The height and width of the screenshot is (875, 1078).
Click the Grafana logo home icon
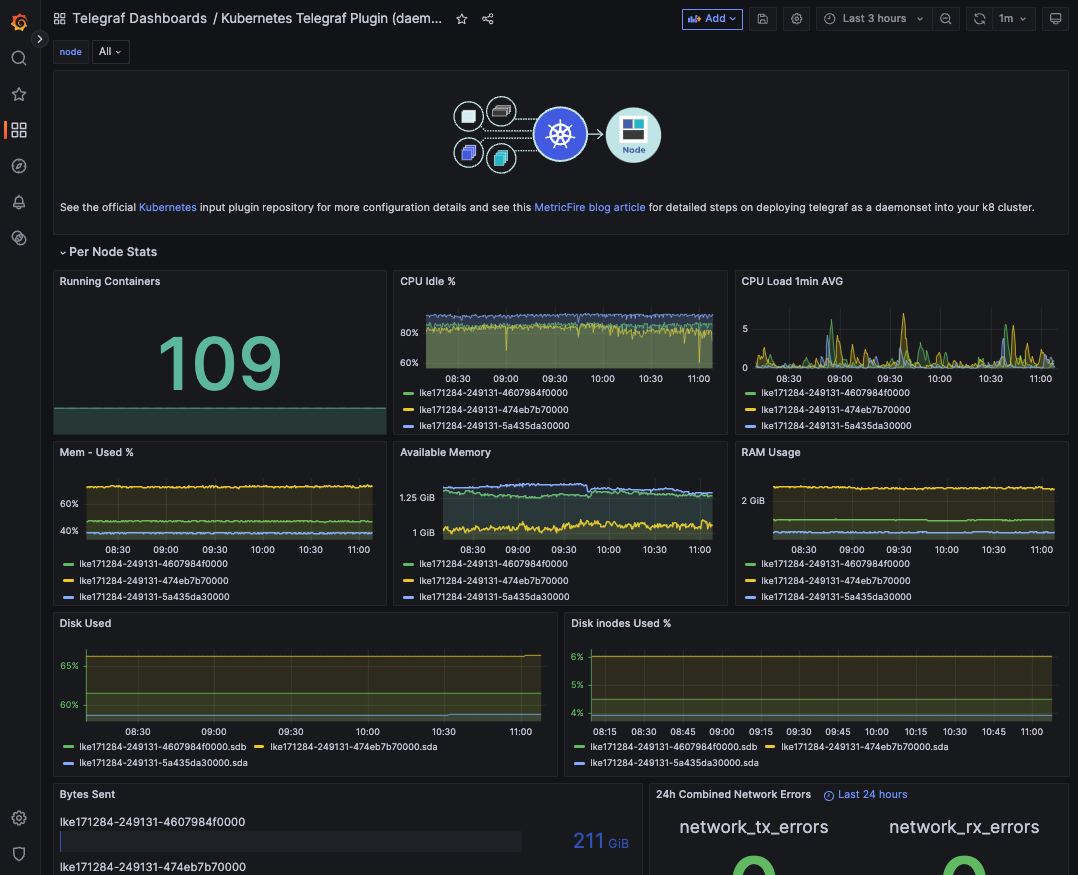point(19,22)
